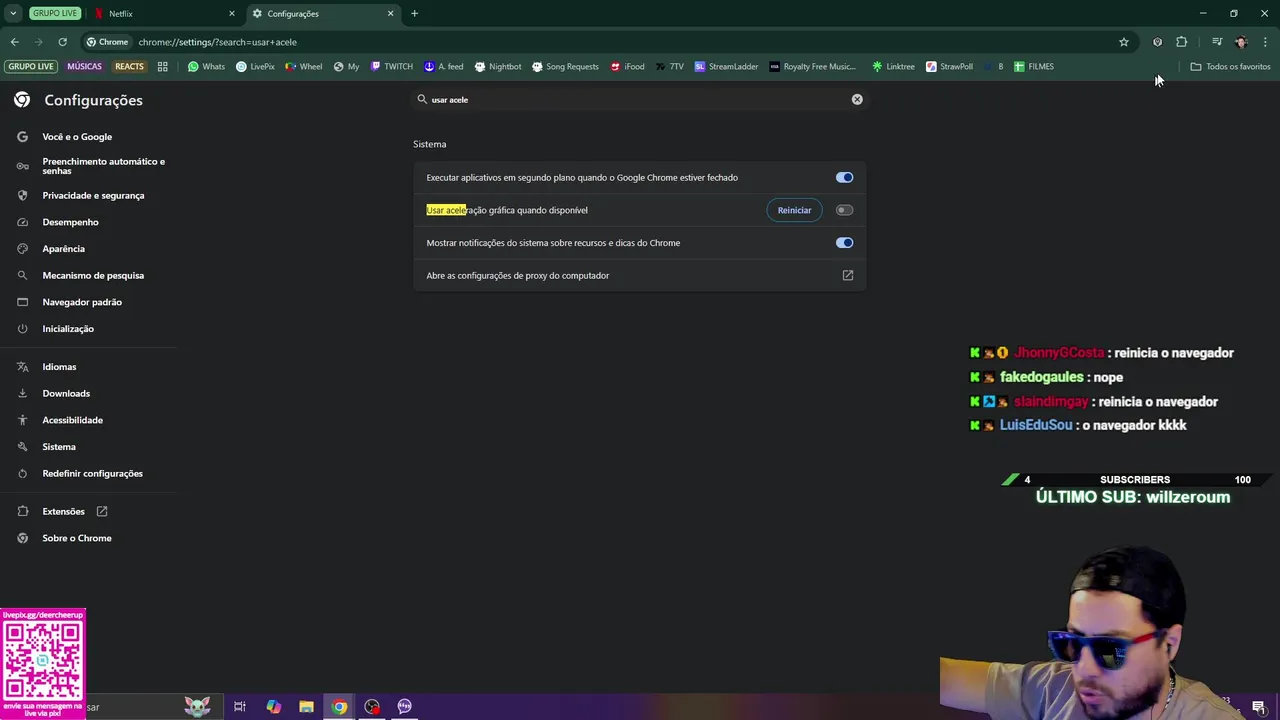Open the GRUPO LIVE bookmark folder
1280x720 pixels.
pos(31,67)
